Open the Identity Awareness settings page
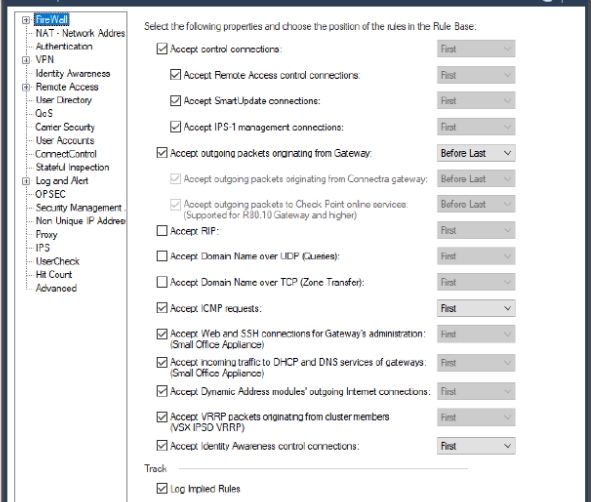 coord(73,73)
